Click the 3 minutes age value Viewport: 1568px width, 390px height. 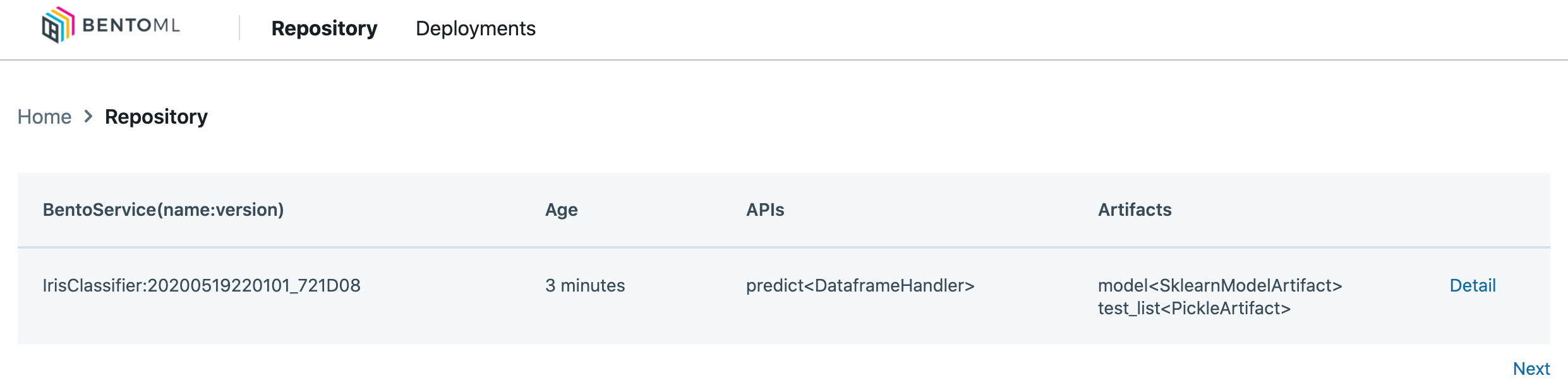point(585,285)
